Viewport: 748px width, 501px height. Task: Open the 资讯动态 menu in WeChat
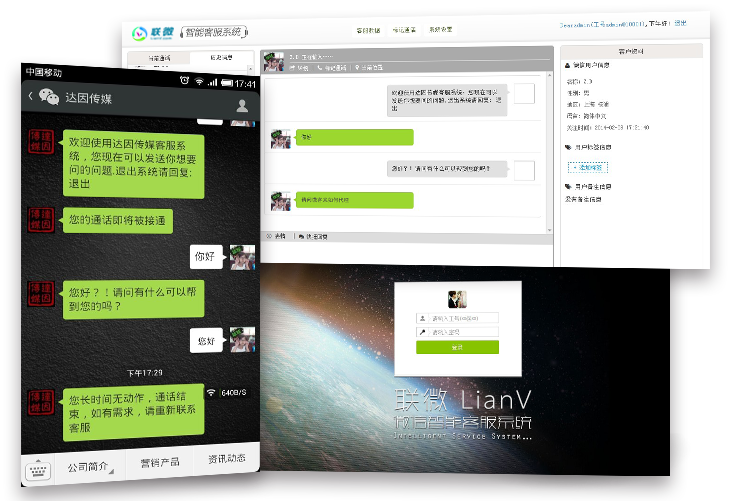click(x=226, y=459)
